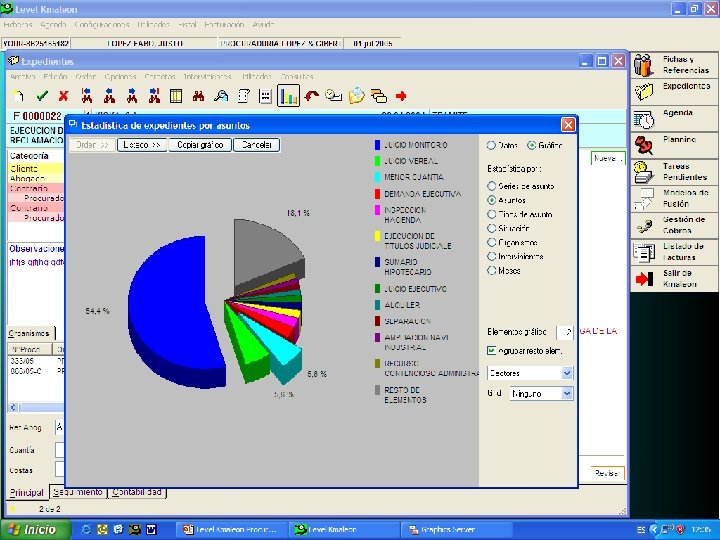Toggle the Agrupar resto elem. checkbox
The height and width of the screenshot is (540, 720).
[x=491, y=351]
